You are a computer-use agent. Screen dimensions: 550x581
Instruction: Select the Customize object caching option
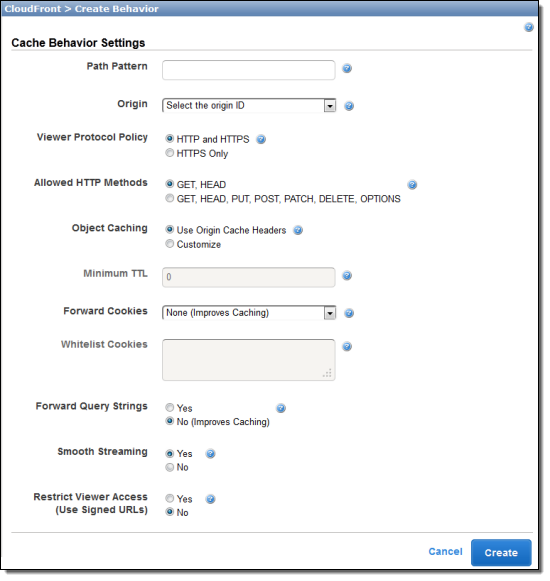click(x=170, y=245)
